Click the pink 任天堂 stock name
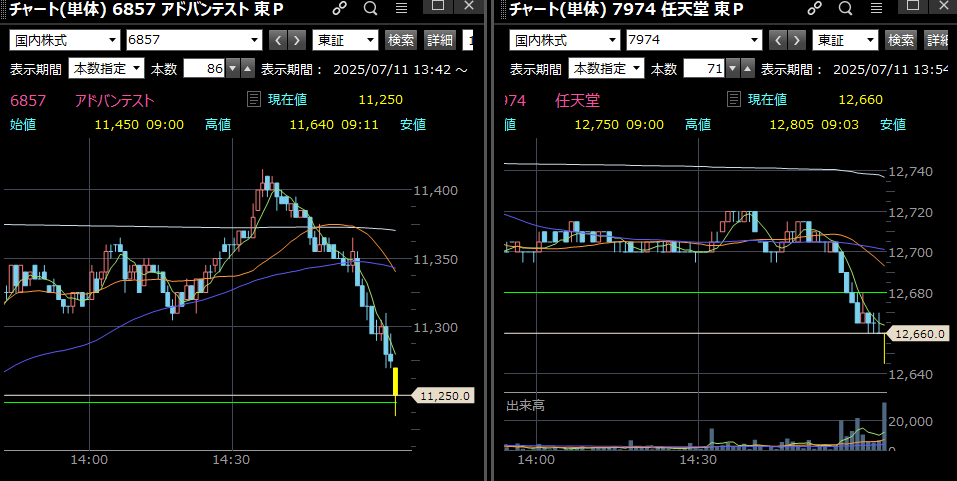Viewport: 957px width, 481px height. coord(578,100)
